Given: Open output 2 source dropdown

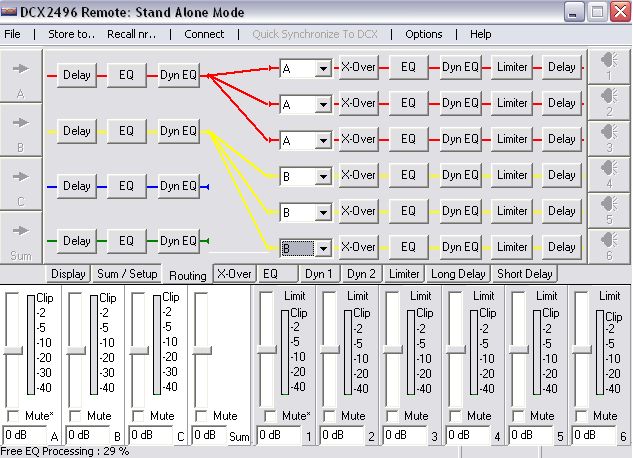Looking at the screenshot, I should coord(323,105).
